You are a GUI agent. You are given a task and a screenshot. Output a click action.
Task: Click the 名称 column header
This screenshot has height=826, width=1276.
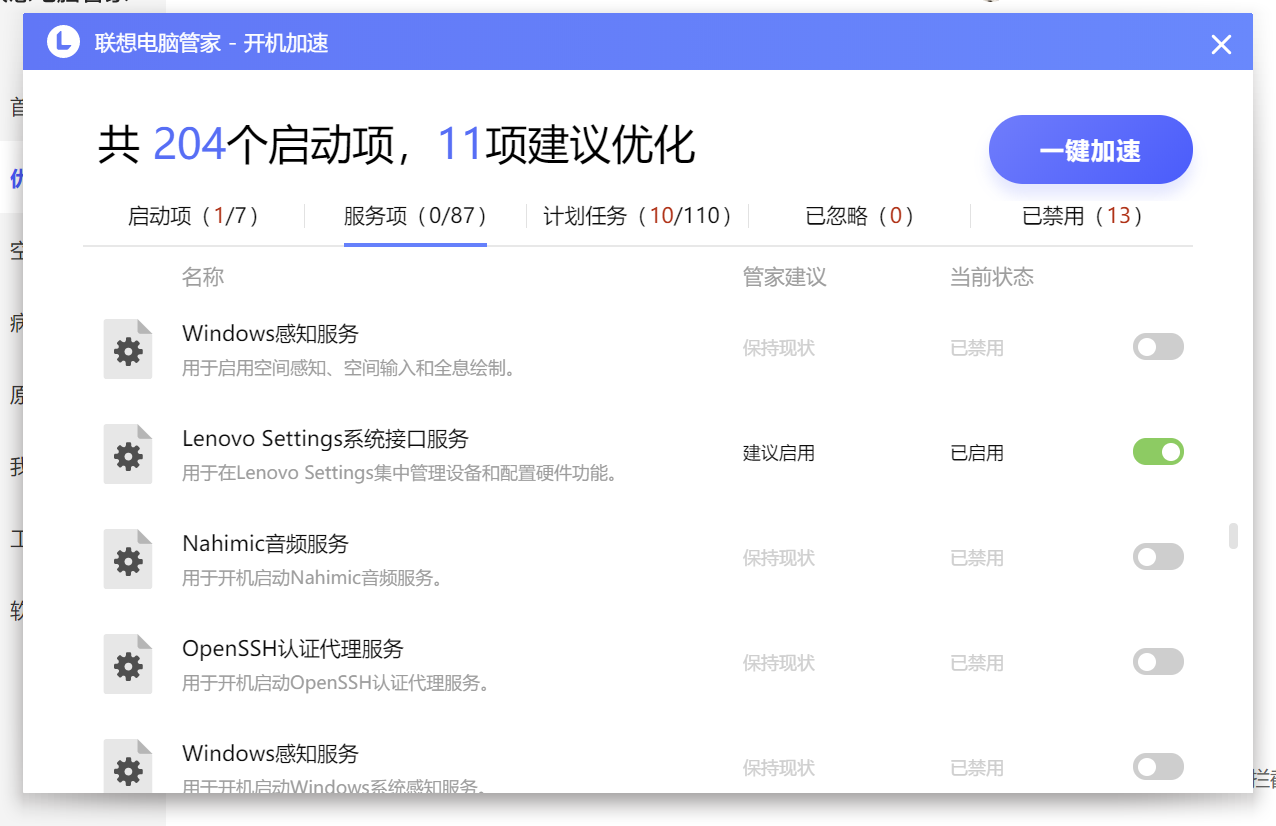[203, 277]
